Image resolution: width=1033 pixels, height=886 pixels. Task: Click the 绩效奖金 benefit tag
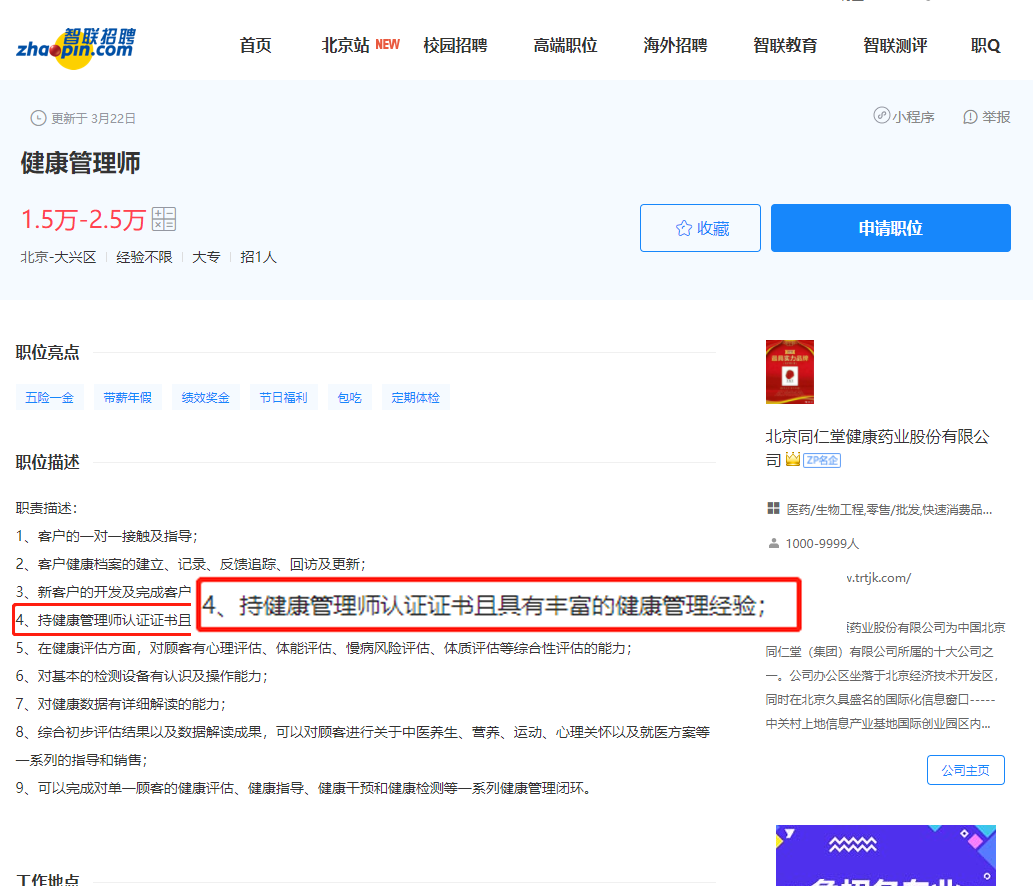pos(206,397)
